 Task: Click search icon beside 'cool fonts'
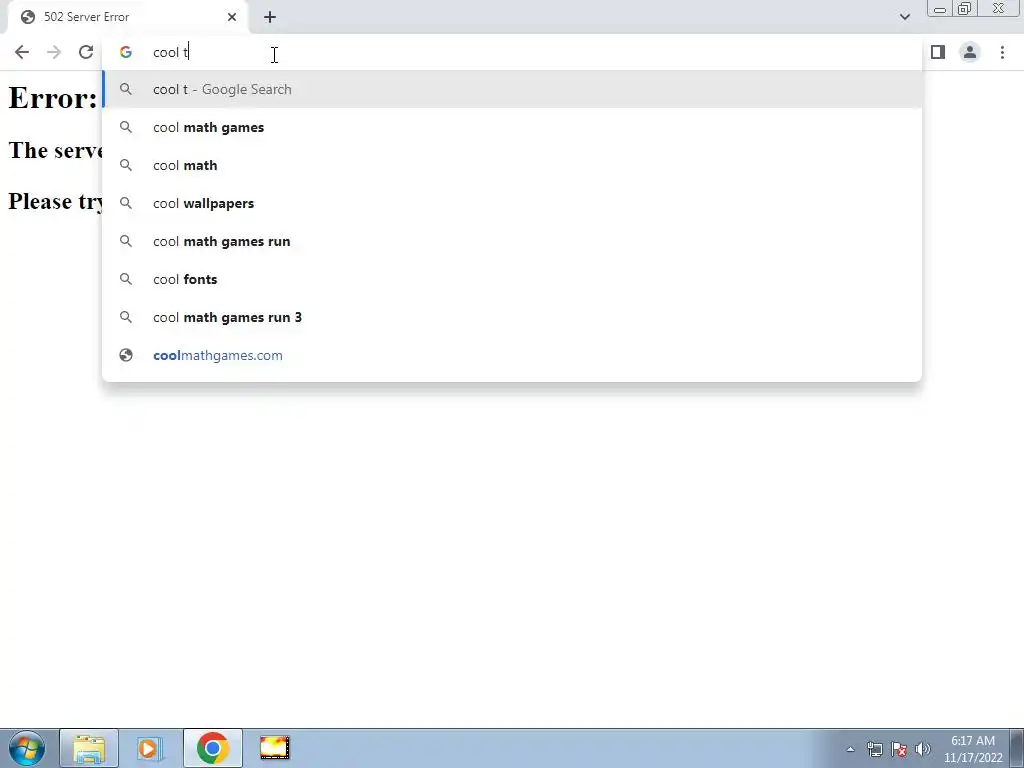[126, 279]
